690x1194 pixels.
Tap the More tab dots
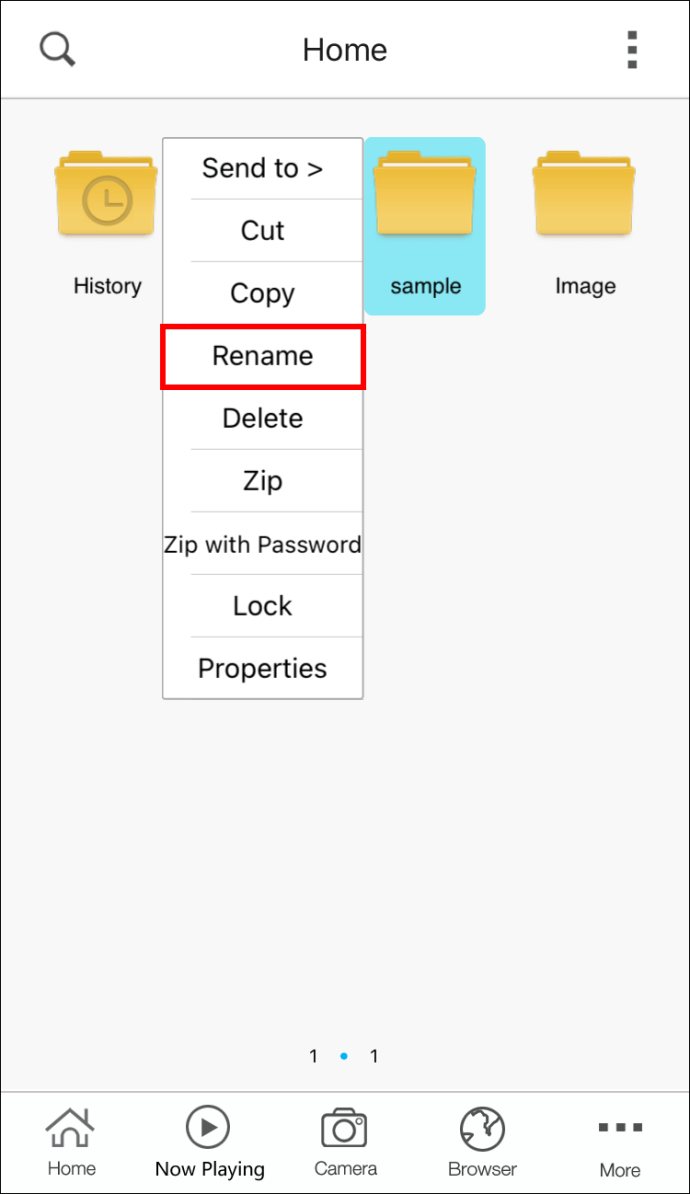(620, 1129)
